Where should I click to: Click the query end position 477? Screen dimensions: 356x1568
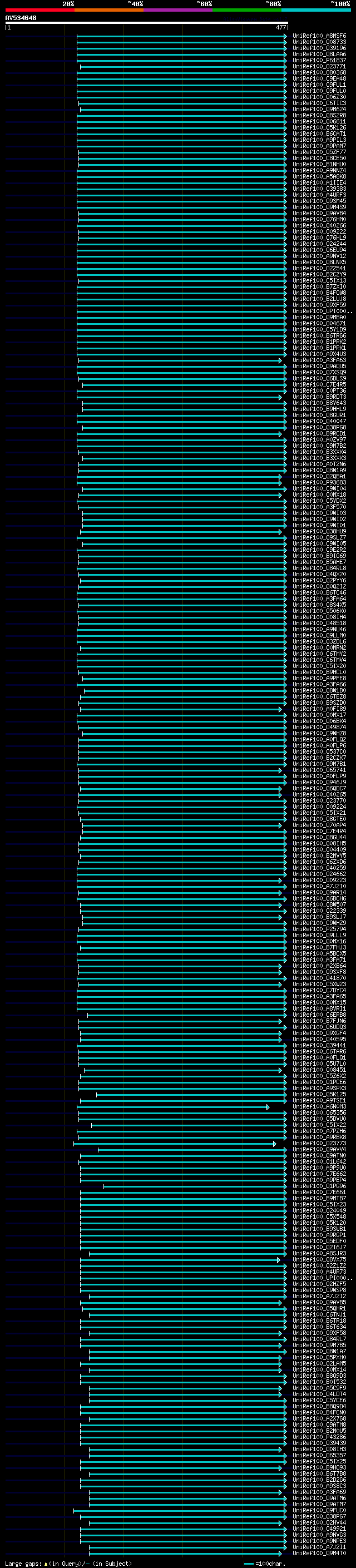[280, 27]
